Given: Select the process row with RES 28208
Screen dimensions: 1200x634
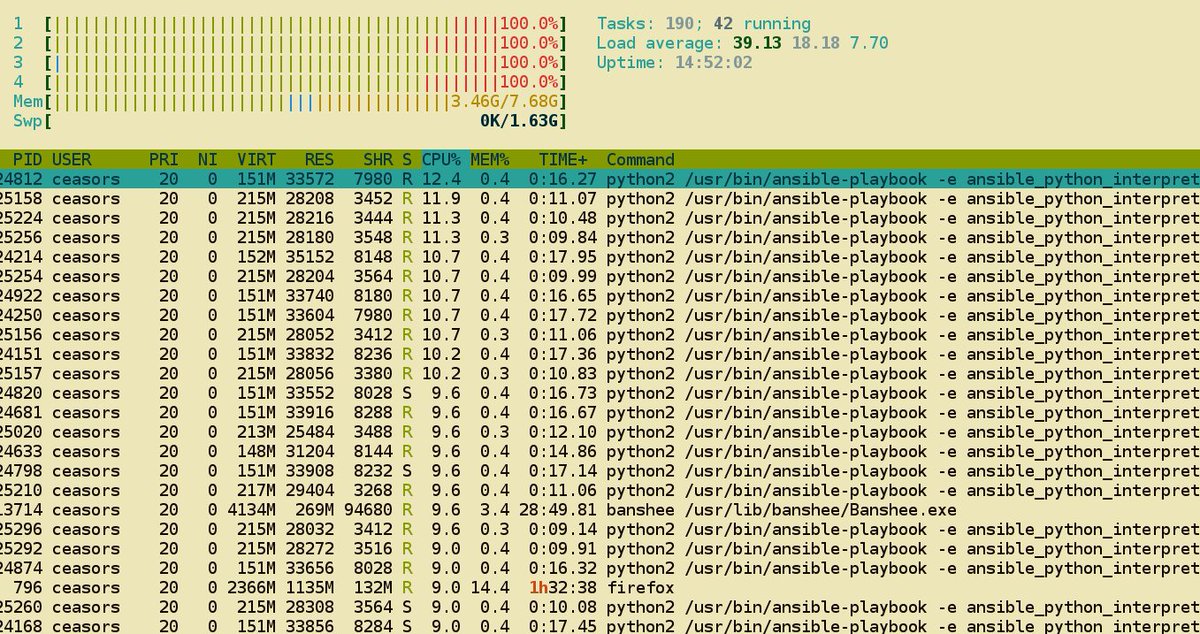Looking at the screenshot, I should tap(600, 198).
